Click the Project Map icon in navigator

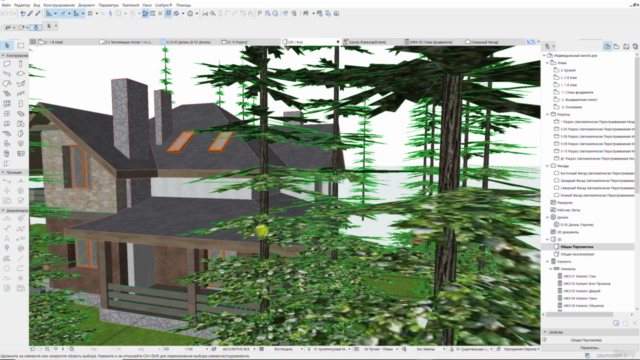[607, 47]
